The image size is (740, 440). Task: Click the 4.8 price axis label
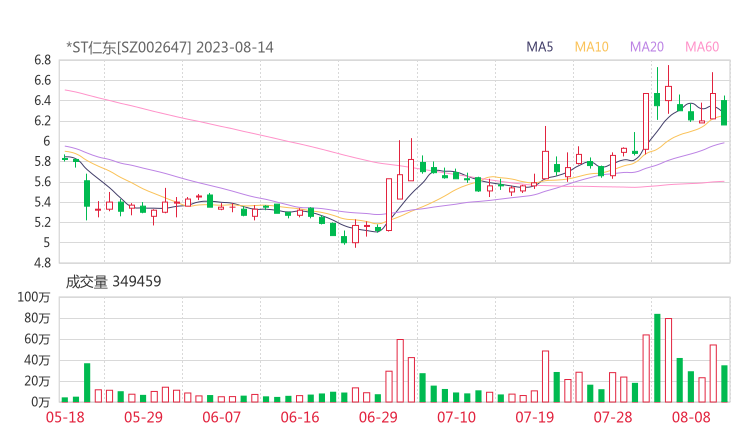(42, 263)
